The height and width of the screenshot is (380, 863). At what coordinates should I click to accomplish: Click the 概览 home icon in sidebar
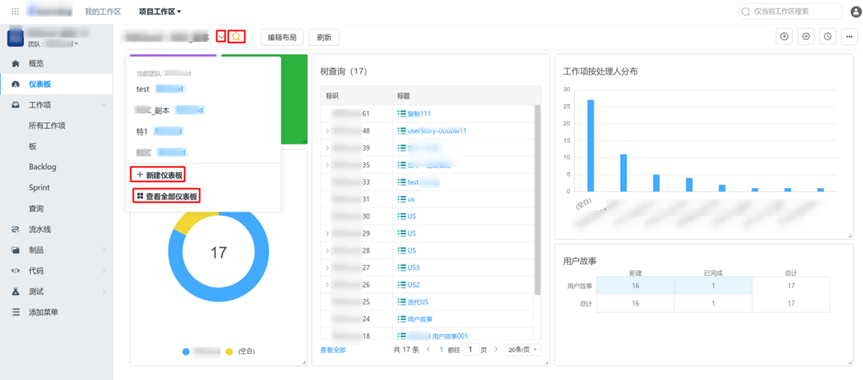point(15,63)
